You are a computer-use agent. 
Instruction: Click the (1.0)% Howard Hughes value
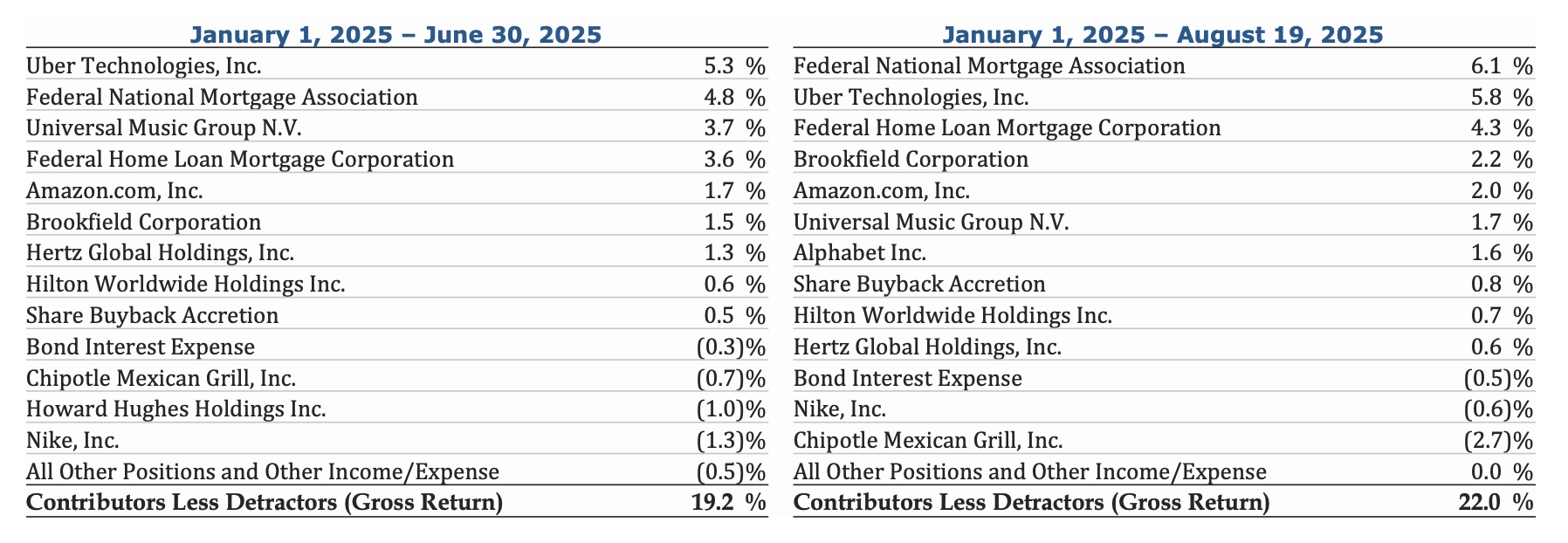pos(731,409)
